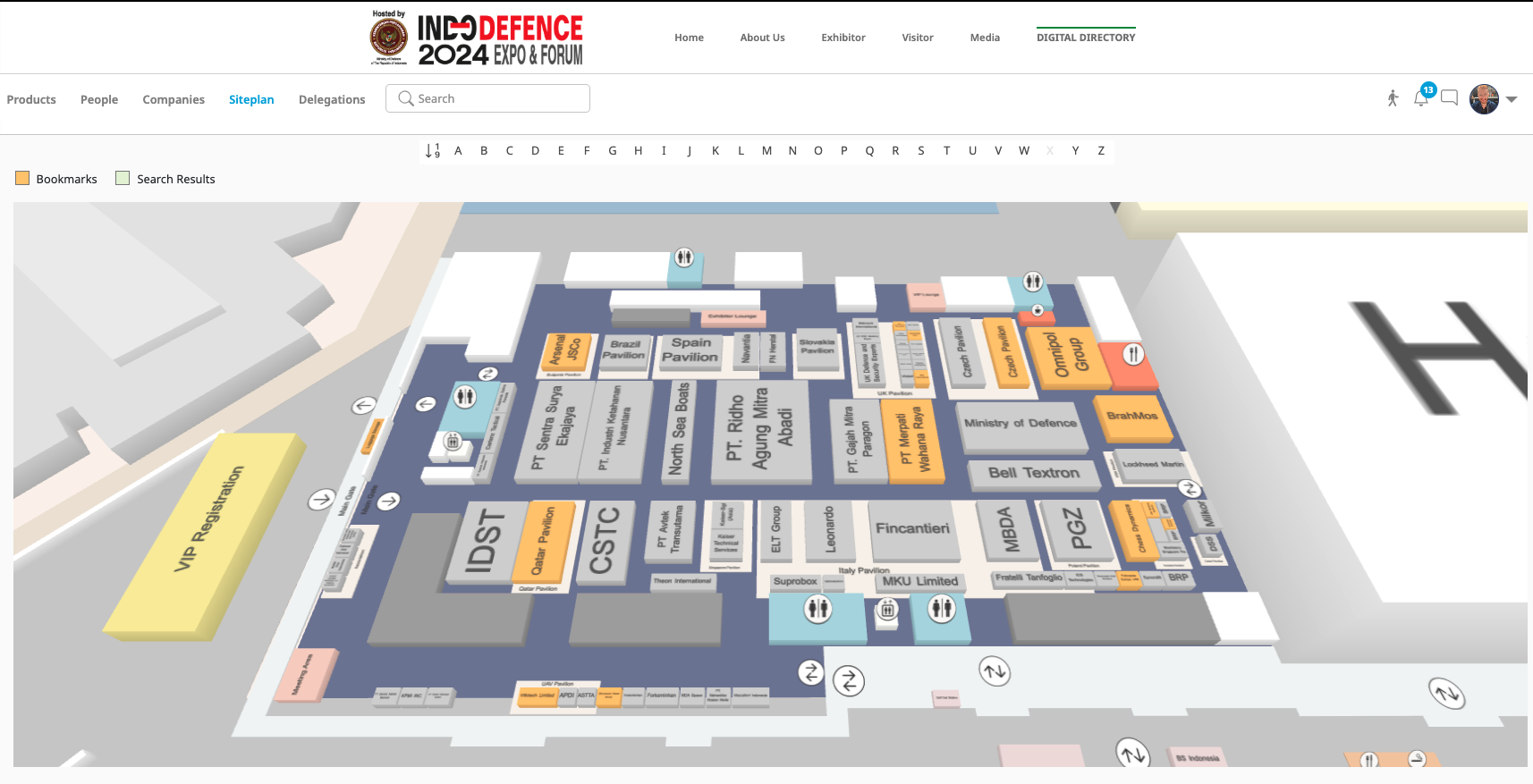Open the Exhibitor menu
This screenshot has width=1533, height=784.
[x=843, y=38]
